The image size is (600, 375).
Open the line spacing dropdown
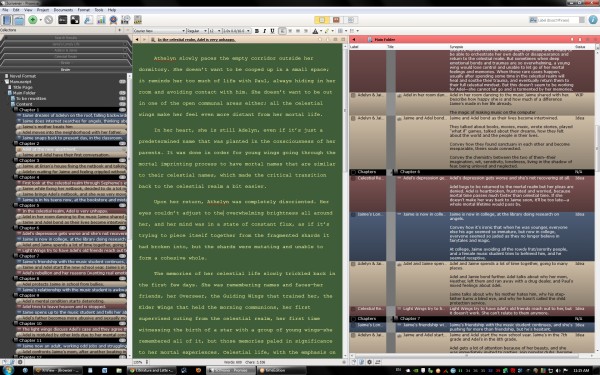(x=237, y=31)
